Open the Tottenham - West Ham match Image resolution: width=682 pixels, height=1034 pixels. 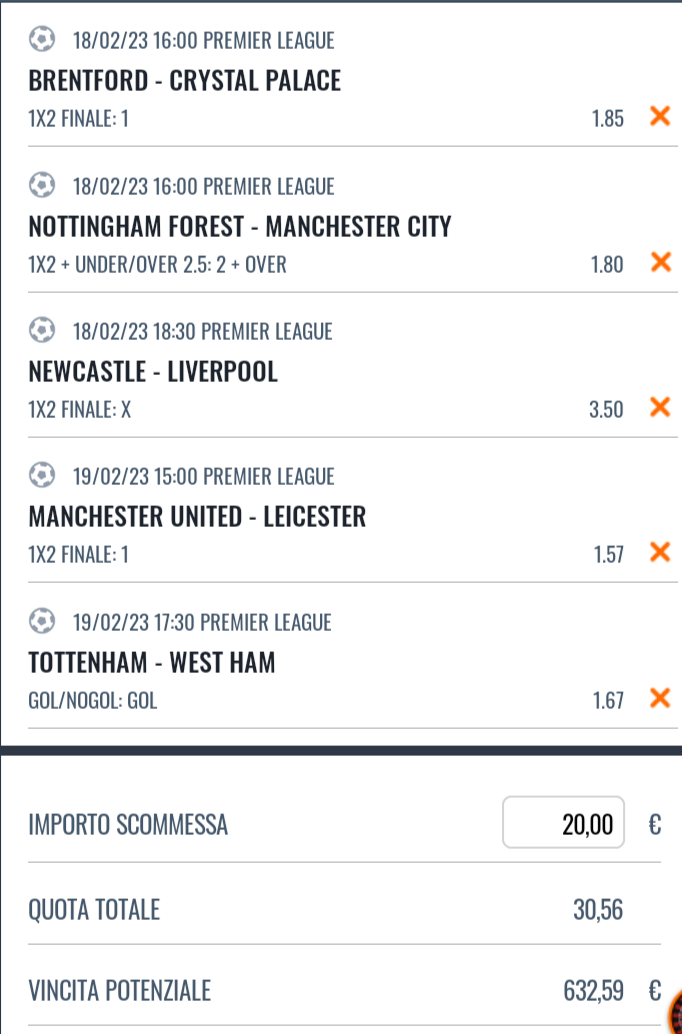click(152, 662)
